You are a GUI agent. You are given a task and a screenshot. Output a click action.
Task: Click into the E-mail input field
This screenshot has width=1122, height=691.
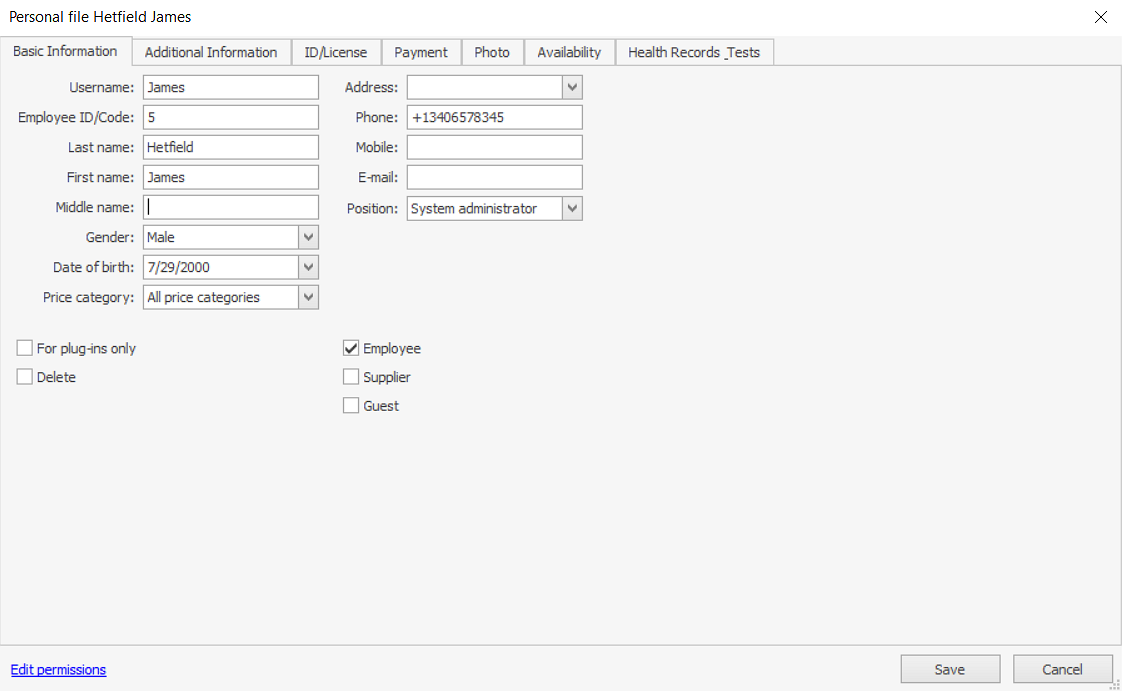click(494, 178)
